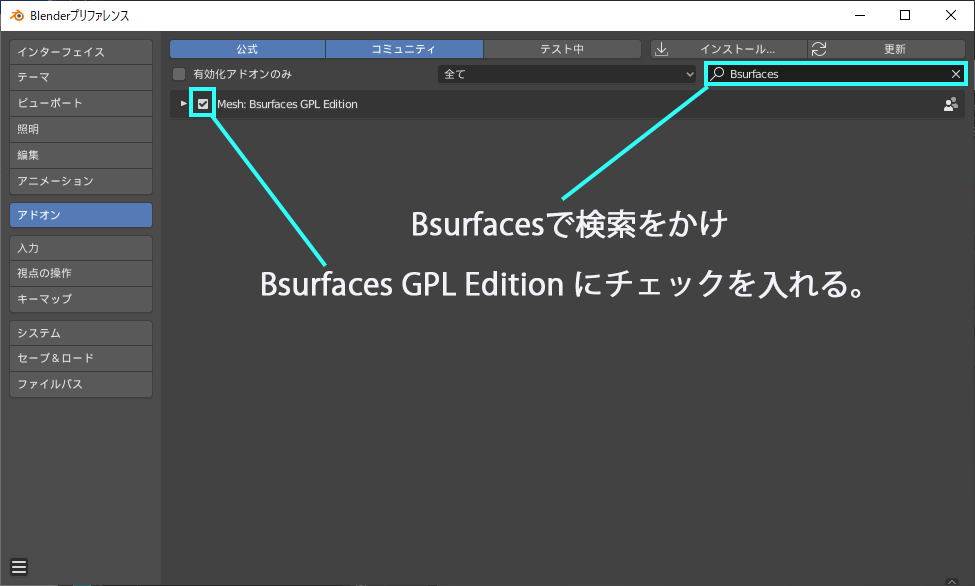Select キーマップ in the sidebar
Viewport: 975px width, 586px height.
tap(80, 299)
